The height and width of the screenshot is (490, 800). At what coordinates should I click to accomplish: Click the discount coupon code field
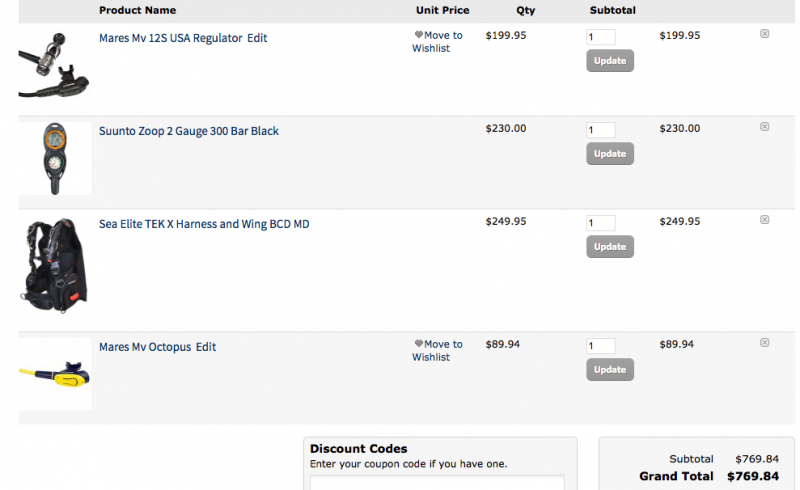[437, 483]
